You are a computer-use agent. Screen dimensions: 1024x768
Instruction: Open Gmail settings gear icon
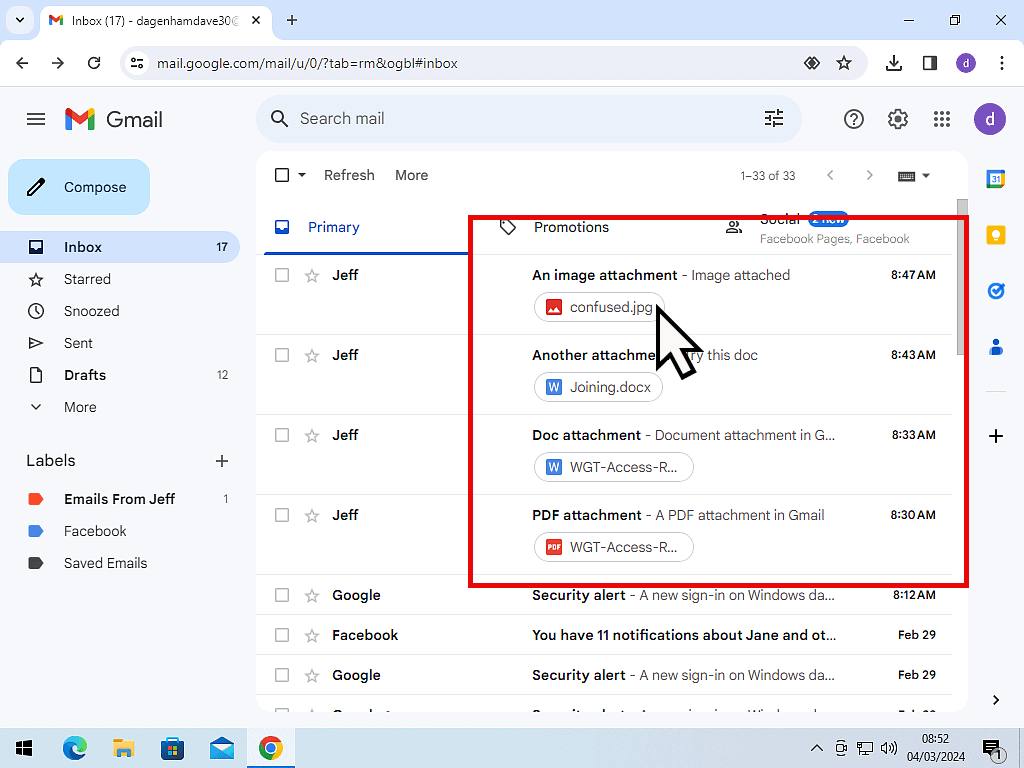pos(897,119)
